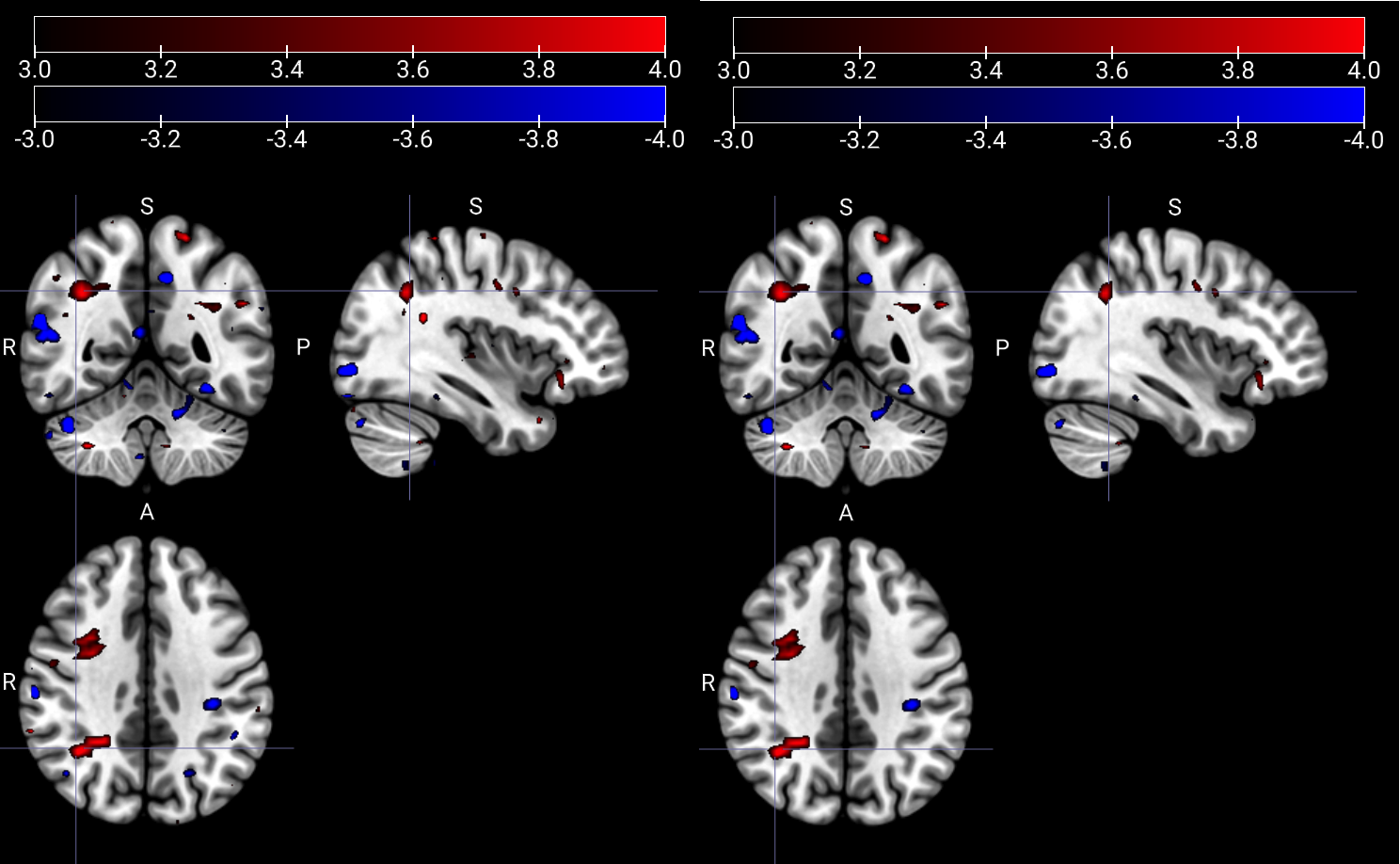Pick the blue occipital cluster in left sagittal view
1400x864 pixels.
347,370
